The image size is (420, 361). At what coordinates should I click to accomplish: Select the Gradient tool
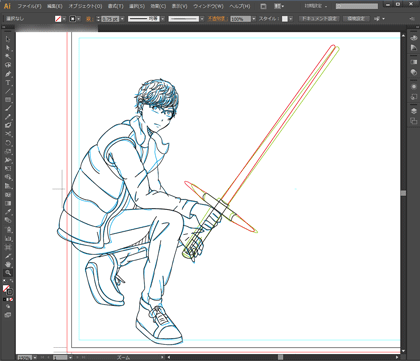click(x=8, y=203)
